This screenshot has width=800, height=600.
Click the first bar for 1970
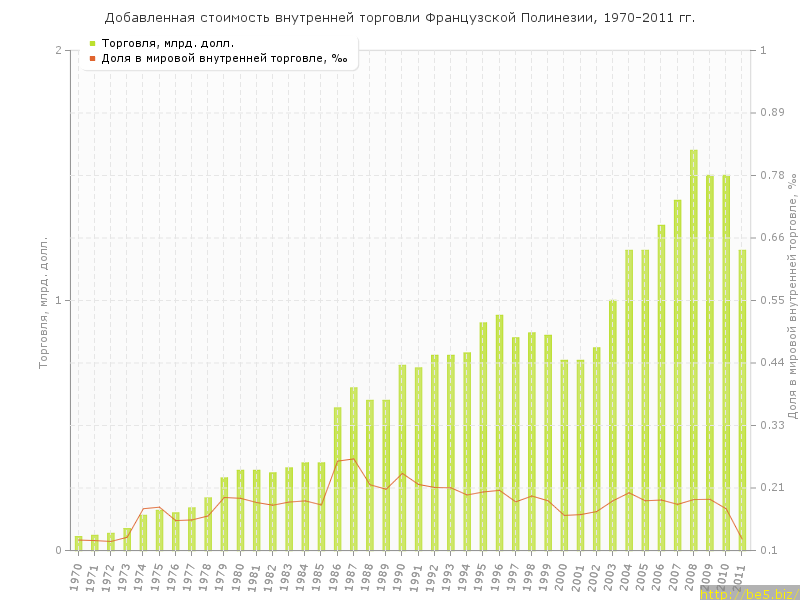(78, 543)
